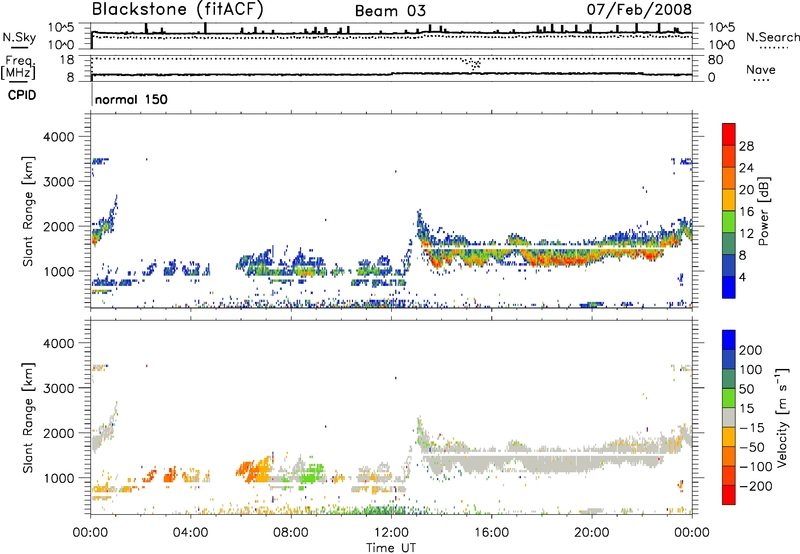Click the 'normal 150' CPID text

[x=131, y=99]
